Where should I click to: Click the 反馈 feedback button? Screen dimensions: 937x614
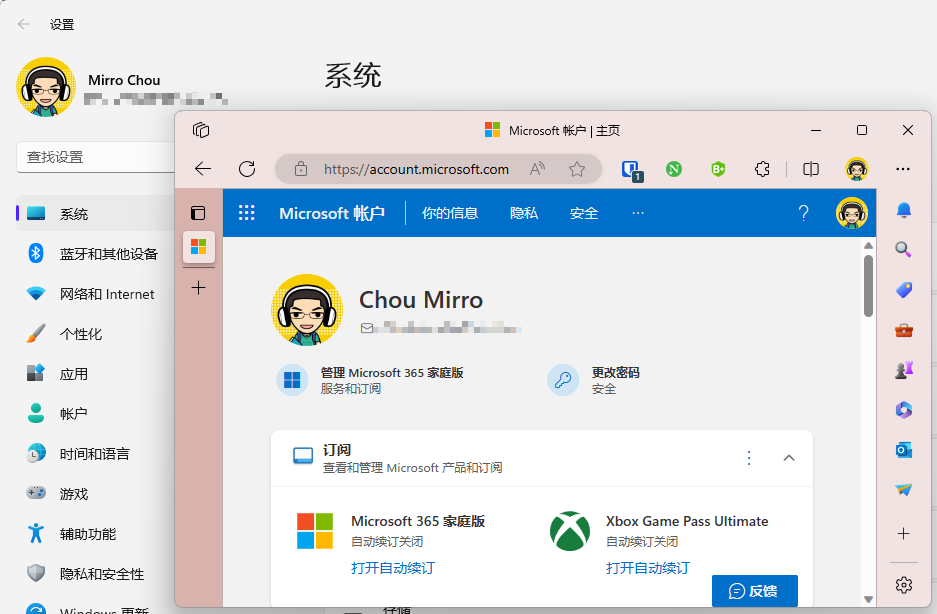click(x=754, y=591)
